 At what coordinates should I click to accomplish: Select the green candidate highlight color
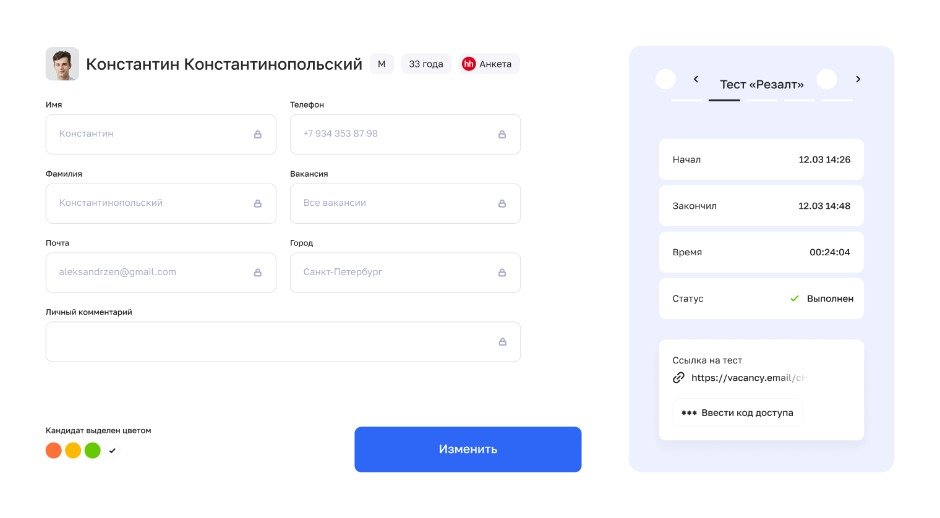click(92, 450)
